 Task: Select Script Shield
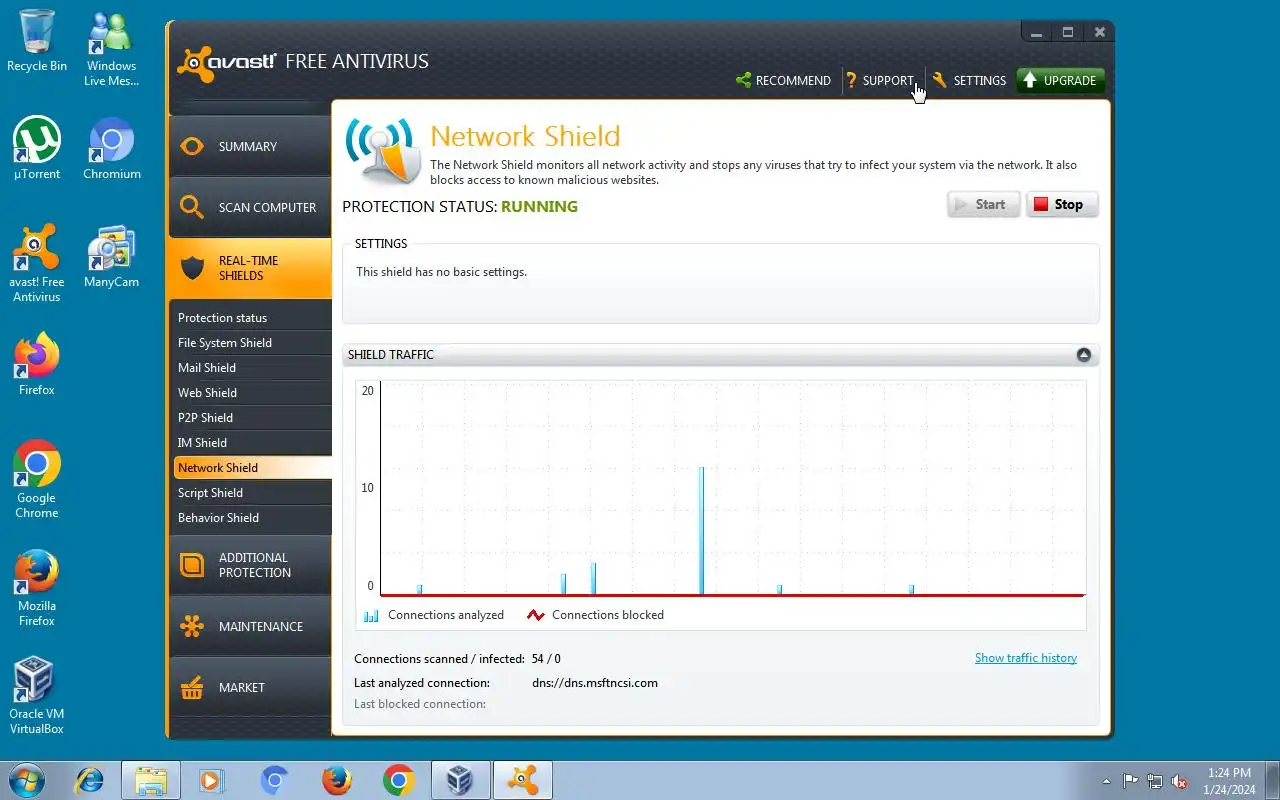click(x=250, y=493)
